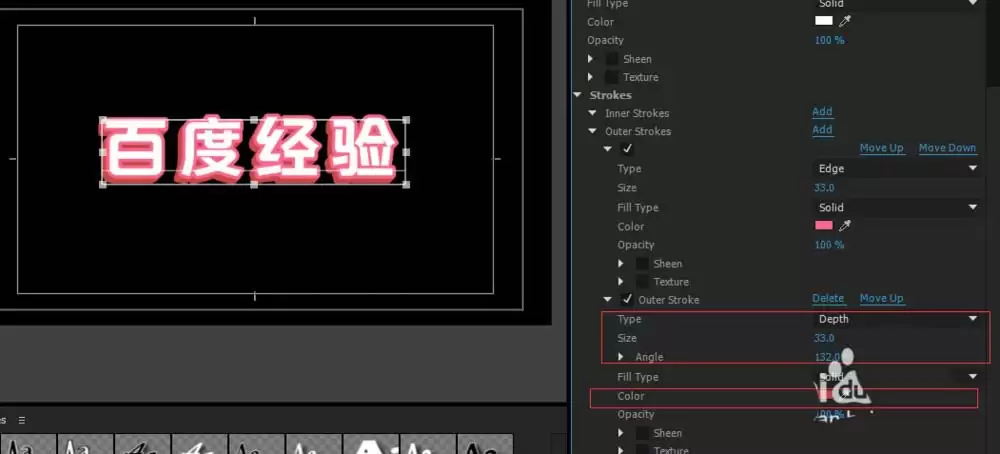The height and width of the screenshot is (454, 1000).
Task: Enable the Texture checkbox under the pink stroke color
Action: coord(642,282)
